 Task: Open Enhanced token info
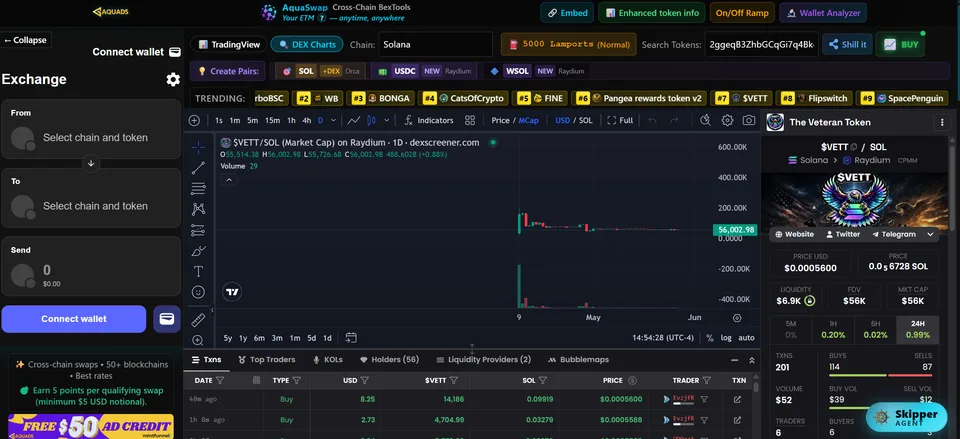[x=651, y=13]
